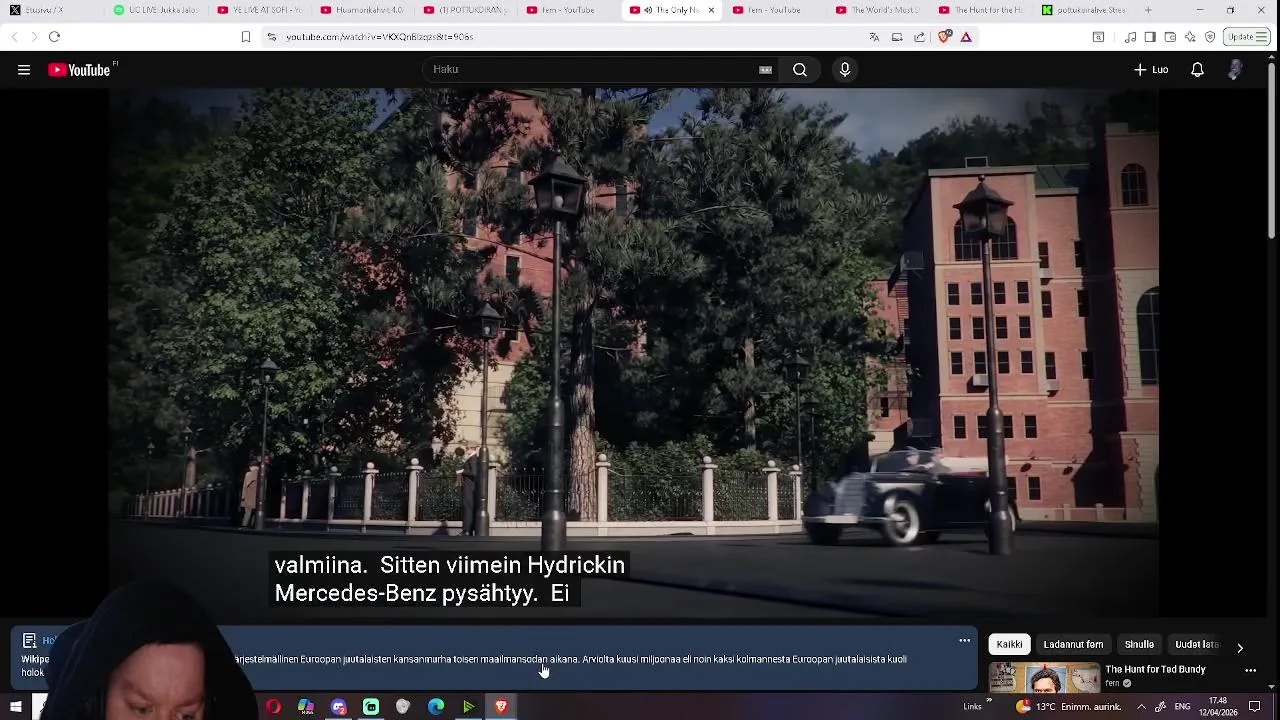Bookmark this page using the bookmark icon
This screenshot has height=720, width=1280.
[246, 37]
